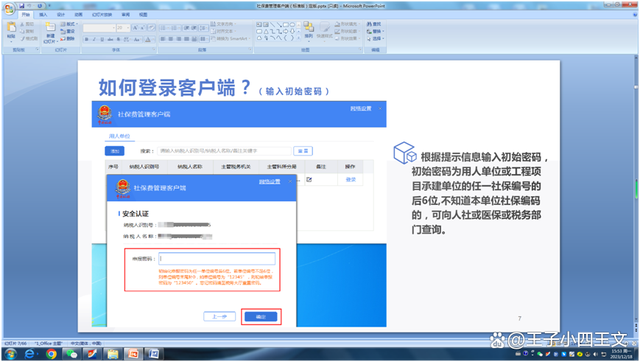Apply bulleted list to text

pos(162,28)
